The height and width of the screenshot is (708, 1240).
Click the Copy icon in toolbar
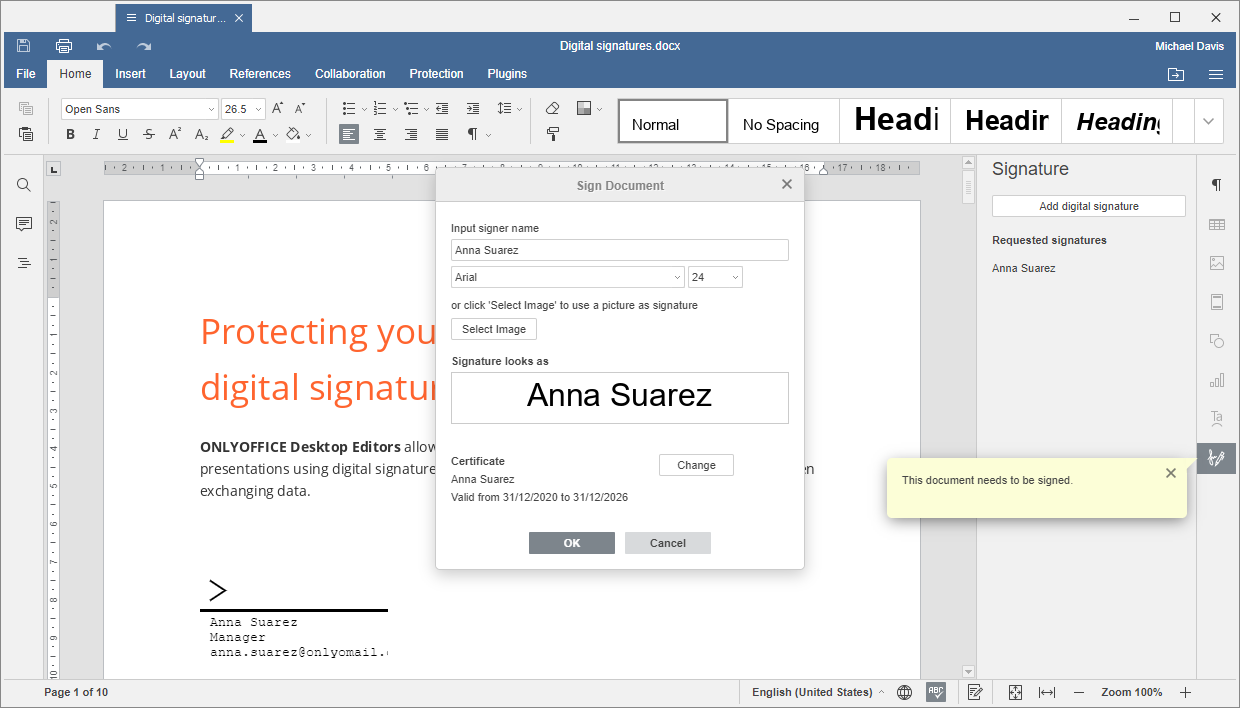pyautogui.click(x=26, y=109)
